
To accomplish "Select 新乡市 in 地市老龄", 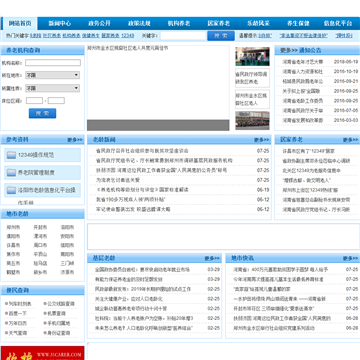I will [x=40, y=272].
